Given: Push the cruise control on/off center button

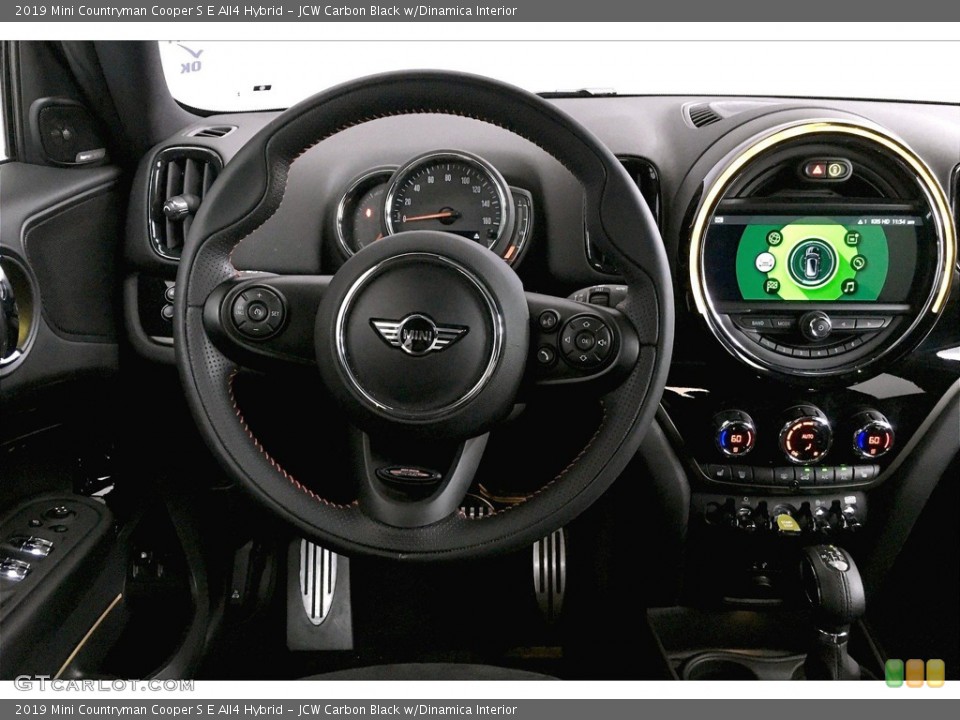Looking at the screenshot, I should point(258,312).
